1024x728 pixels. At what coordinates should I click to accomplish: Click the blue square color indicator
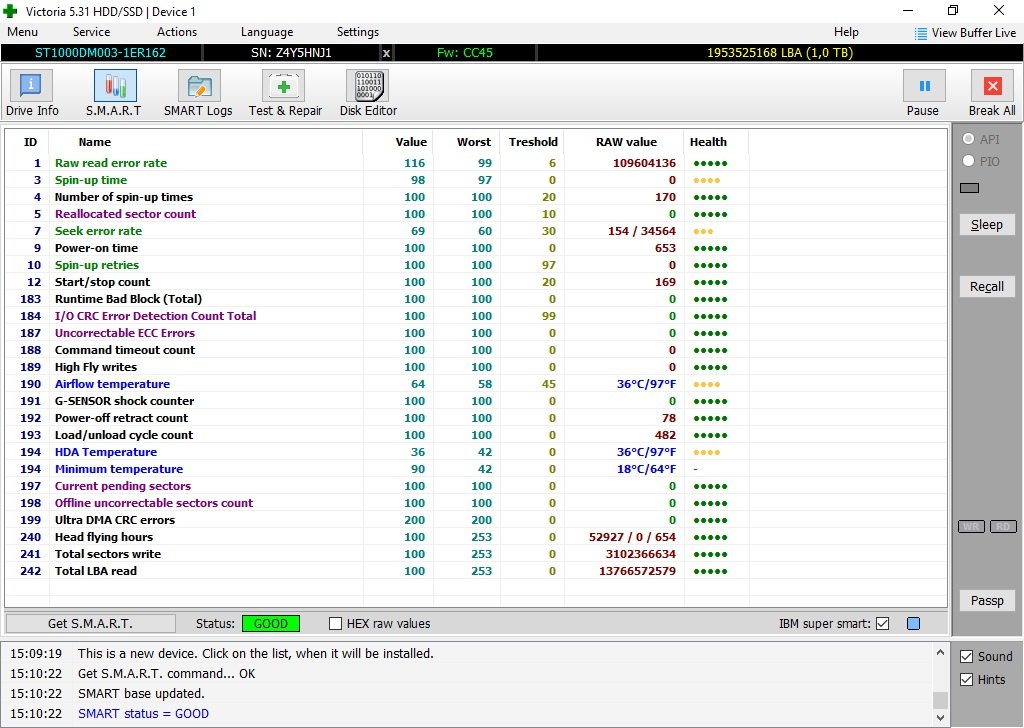coord(913,624)
